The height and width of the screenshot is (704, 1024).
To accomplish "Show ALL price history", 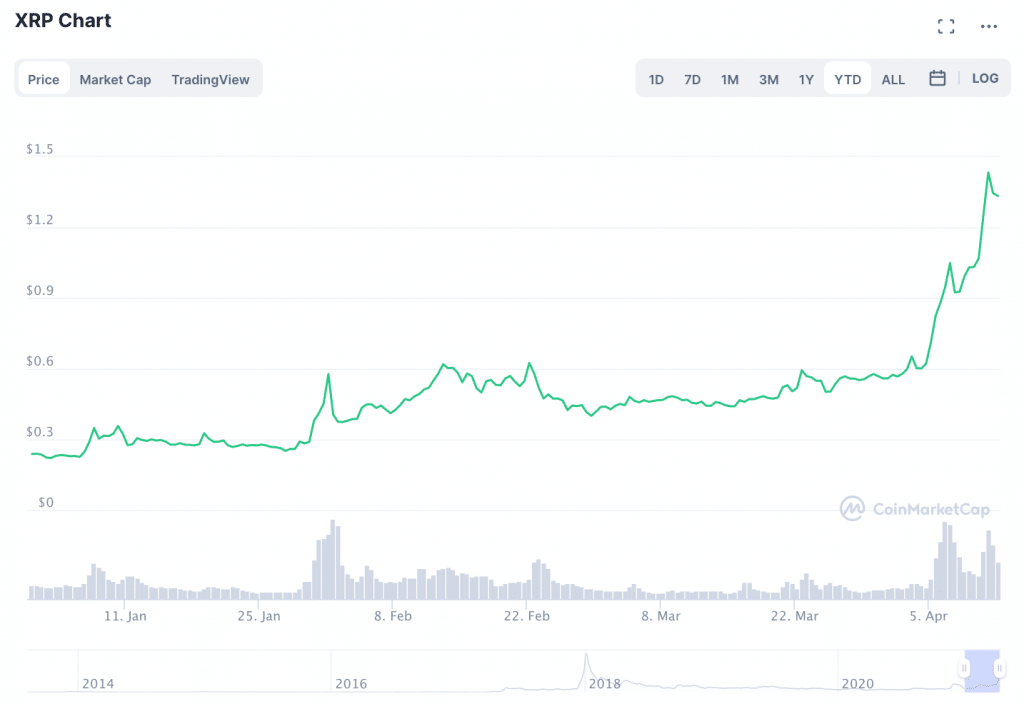I will [x=893, y=79].
